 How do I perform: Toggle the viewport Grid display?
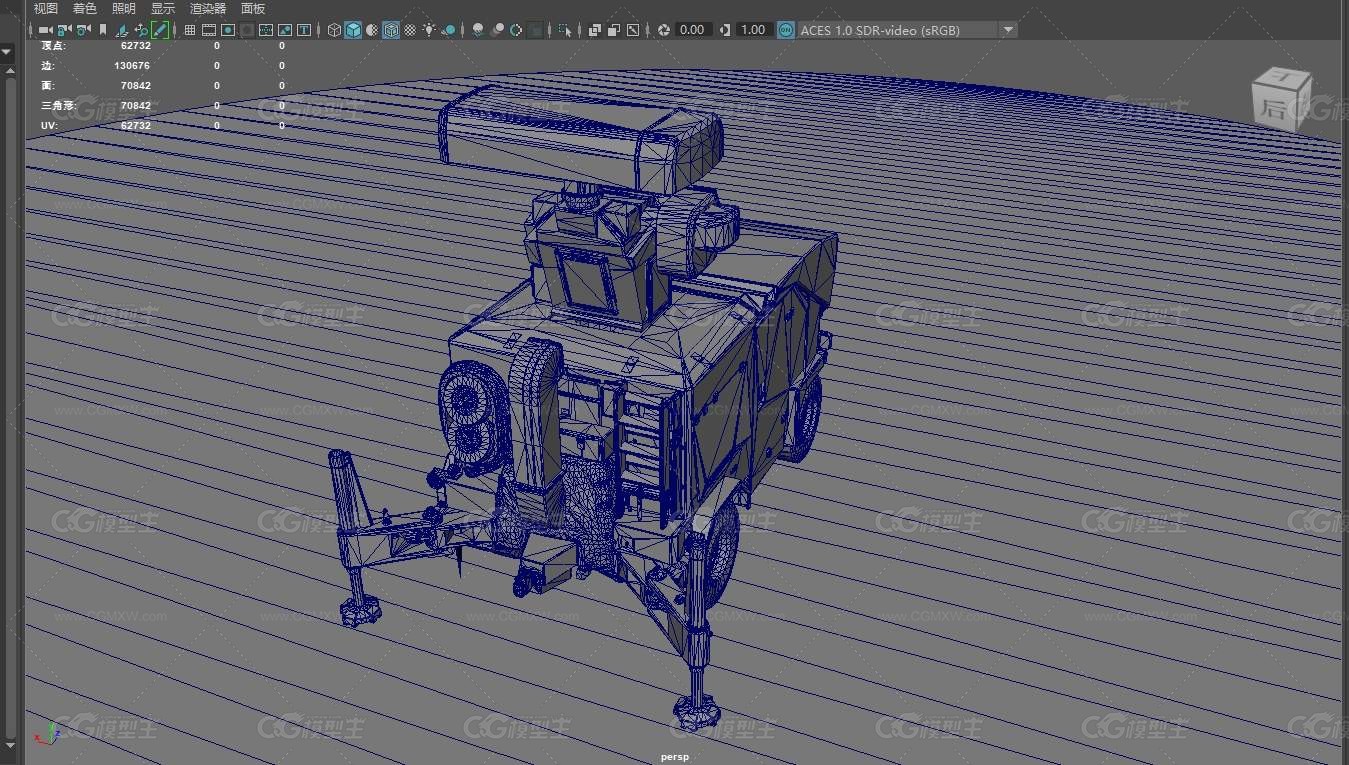pyautogui.click(x=190, y=30)
